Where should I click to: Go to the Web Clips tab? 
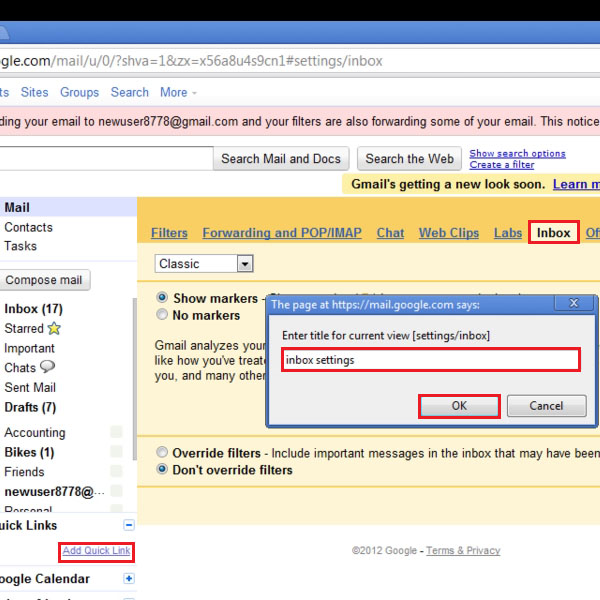(449, 233)
